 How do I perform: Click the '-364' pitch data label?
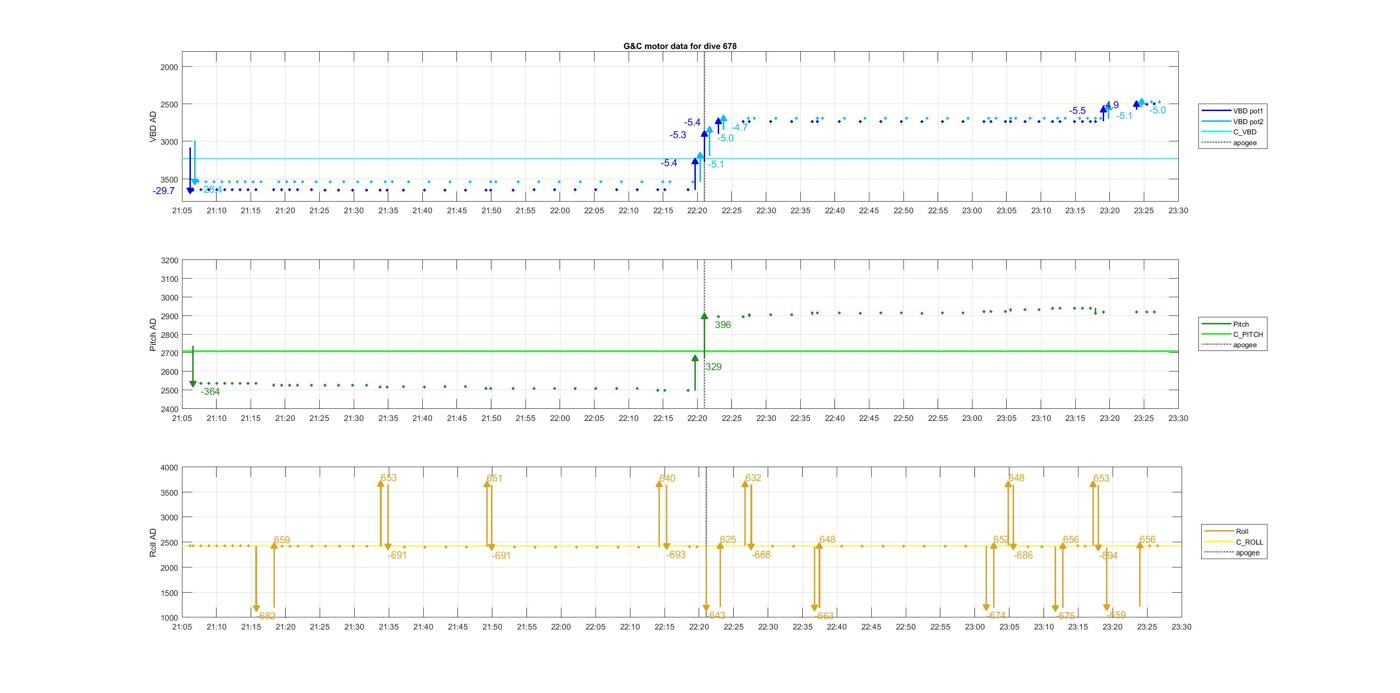(x=210, y=392)
